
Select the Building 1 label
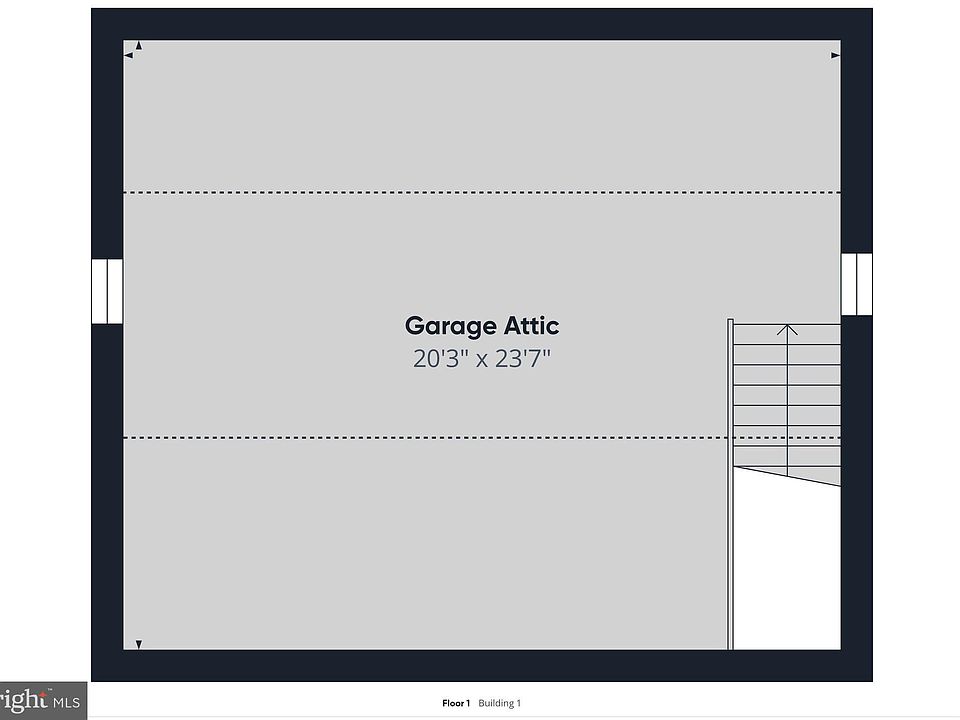pos(499,703)
